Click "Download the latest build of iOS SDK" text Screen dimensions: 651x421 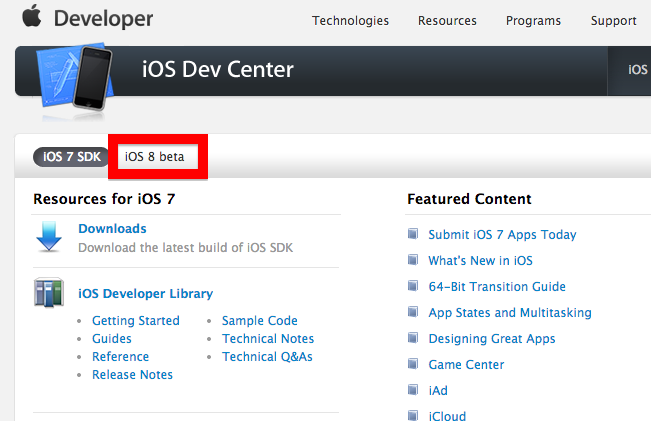pos(186,247)
